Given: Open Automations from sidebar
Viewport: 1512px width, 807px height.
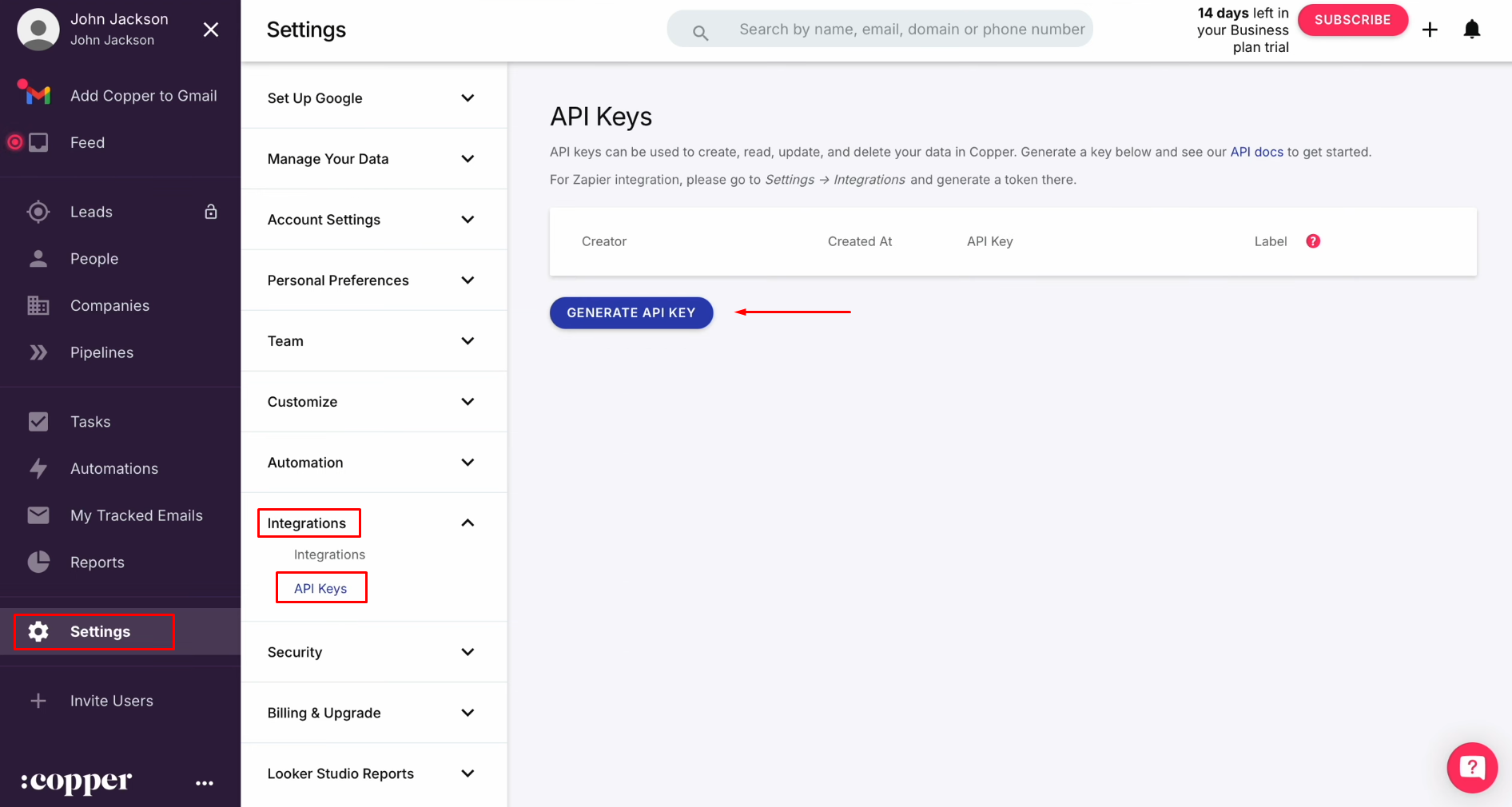Looking at the screenshot, I should pyautogui.click(x=114, y=468).
